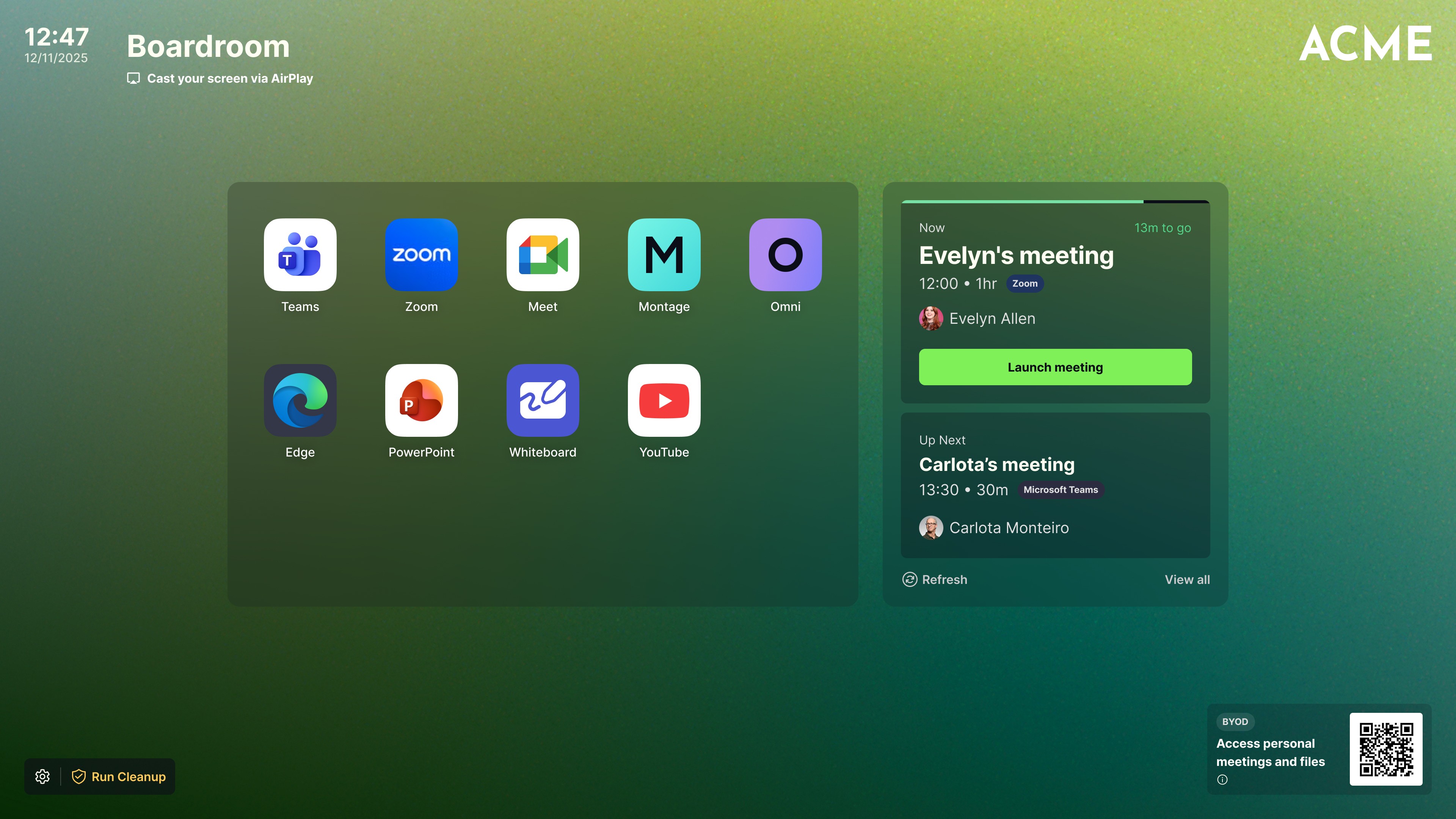
Task: Open the Omni app
Action: [785, 255]
